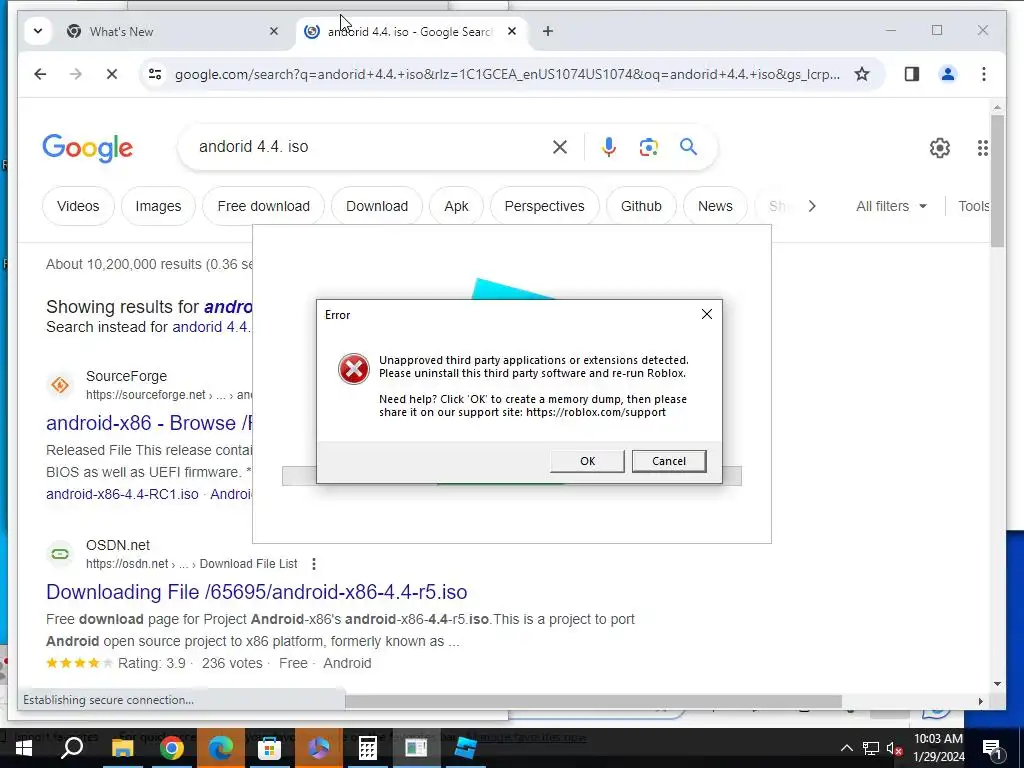Screen dimensions: 1024x768
Task: Stop page loading with the X button
Action: [x=112, y=74]
